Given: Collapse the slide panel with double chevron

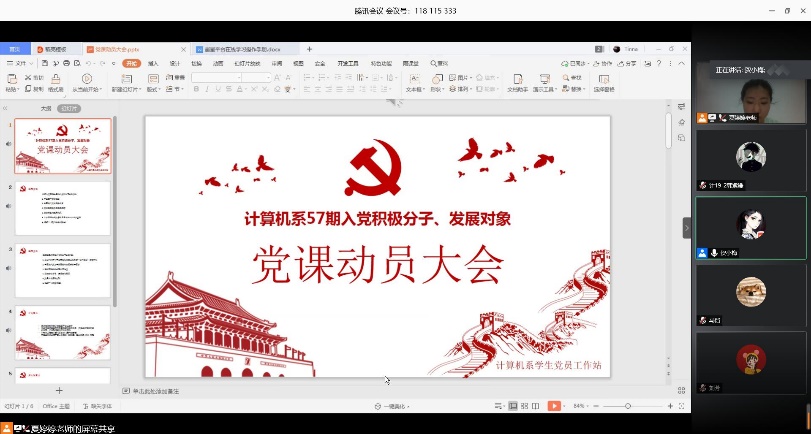Looking at the screenshot, I should 5,109.
